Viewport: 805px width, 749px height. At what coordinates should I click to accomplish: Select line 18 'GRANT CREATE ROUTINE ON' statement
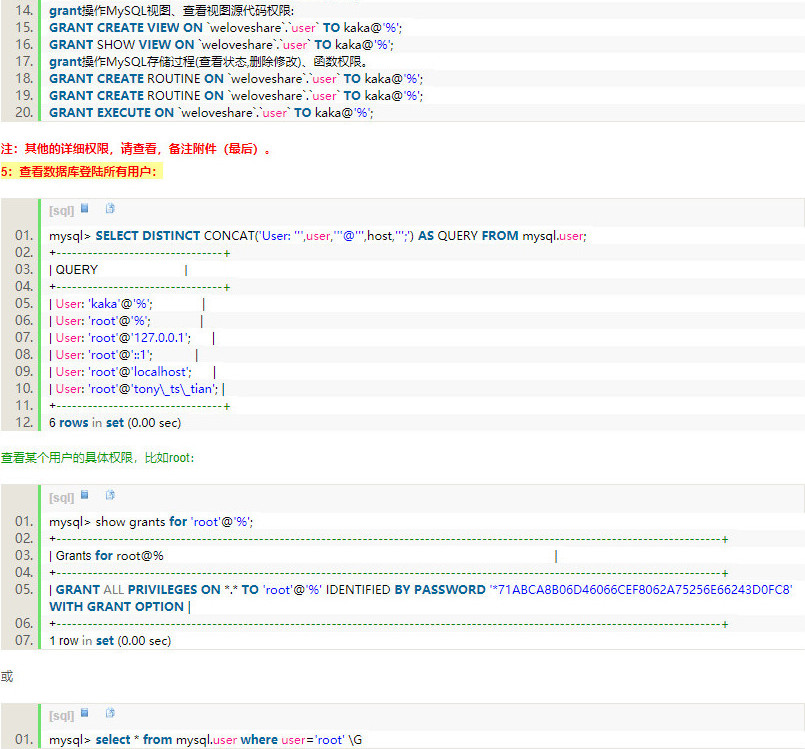point(236,79)
